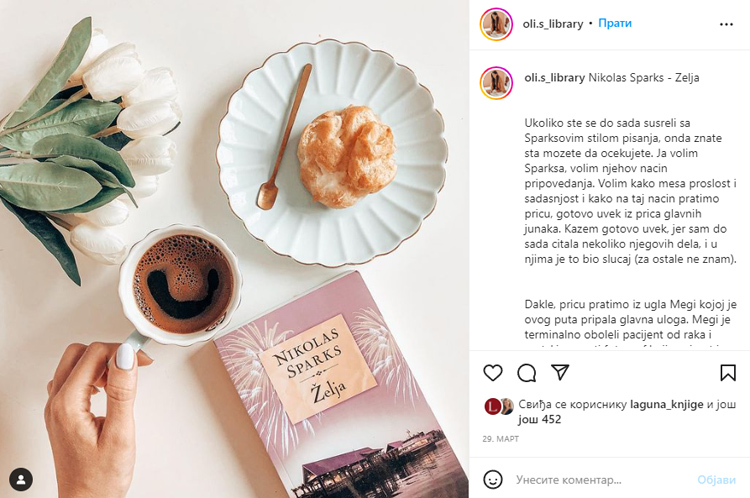The height and width of the screenshot is (498, 750).
Task: Click the liker avatars next to likes text
Action: (x=499, y=407)
